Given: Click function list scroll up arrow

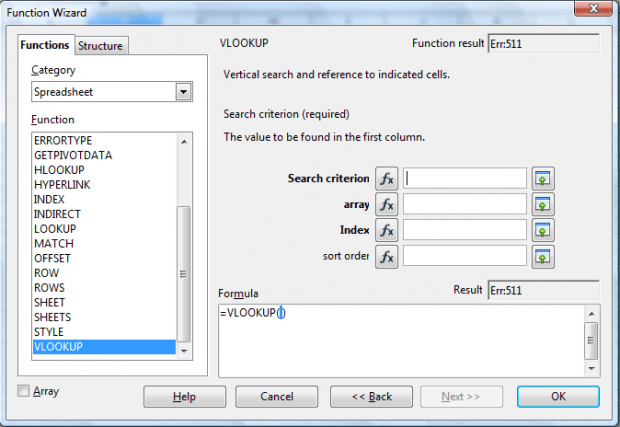Looking at the screenshot, I should click(184, 142).
